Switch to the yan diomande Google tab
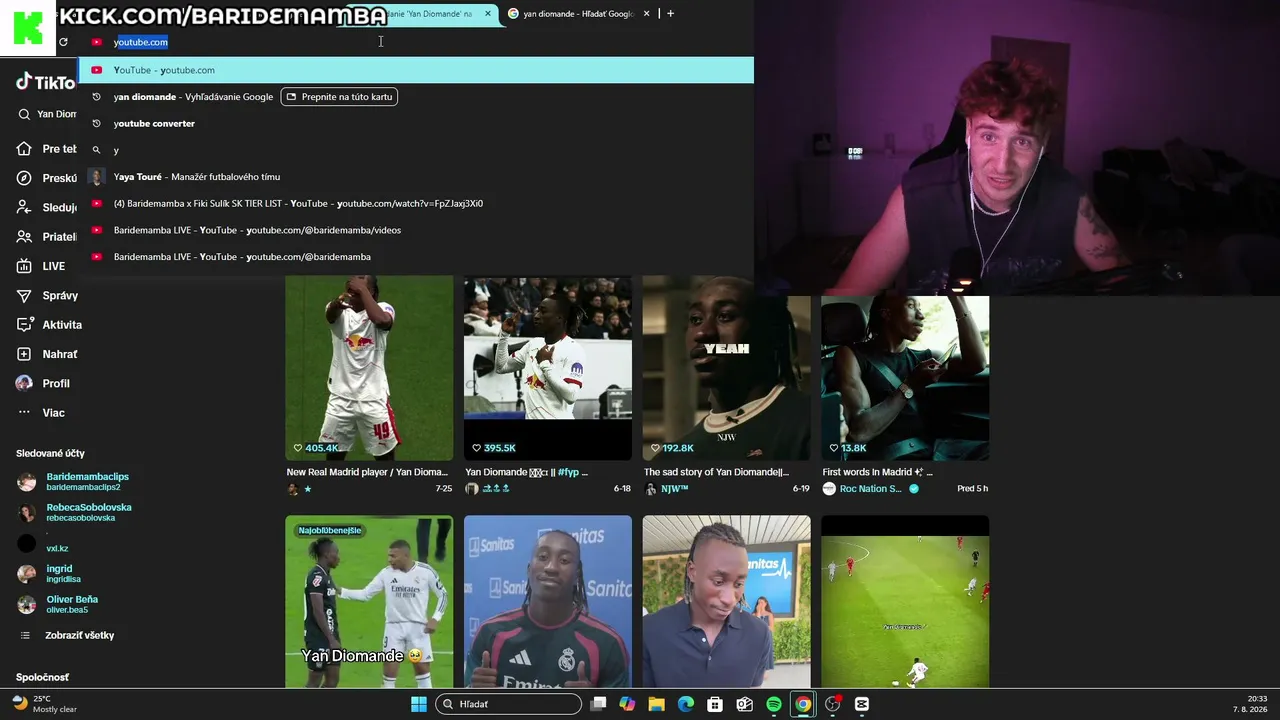 (x=580, y=14)
